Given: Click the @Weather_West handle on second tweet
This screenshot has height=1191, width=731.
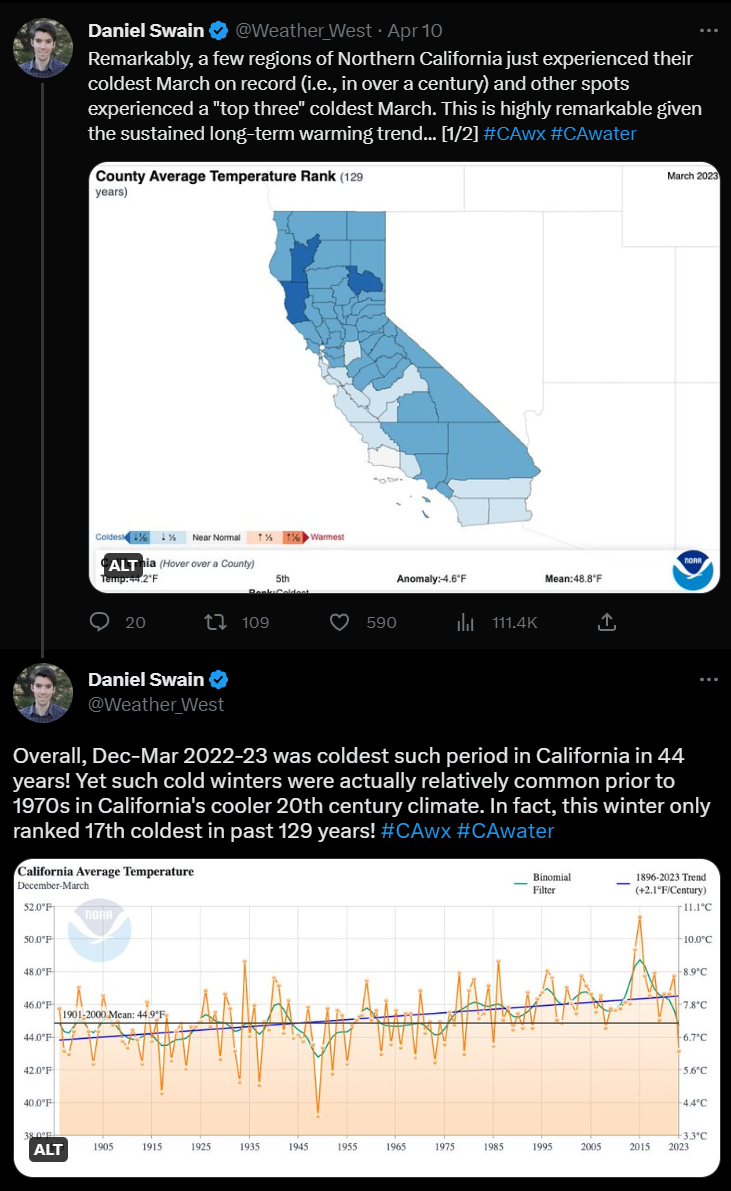Looking at the screenshot, I should pos(156,705).
